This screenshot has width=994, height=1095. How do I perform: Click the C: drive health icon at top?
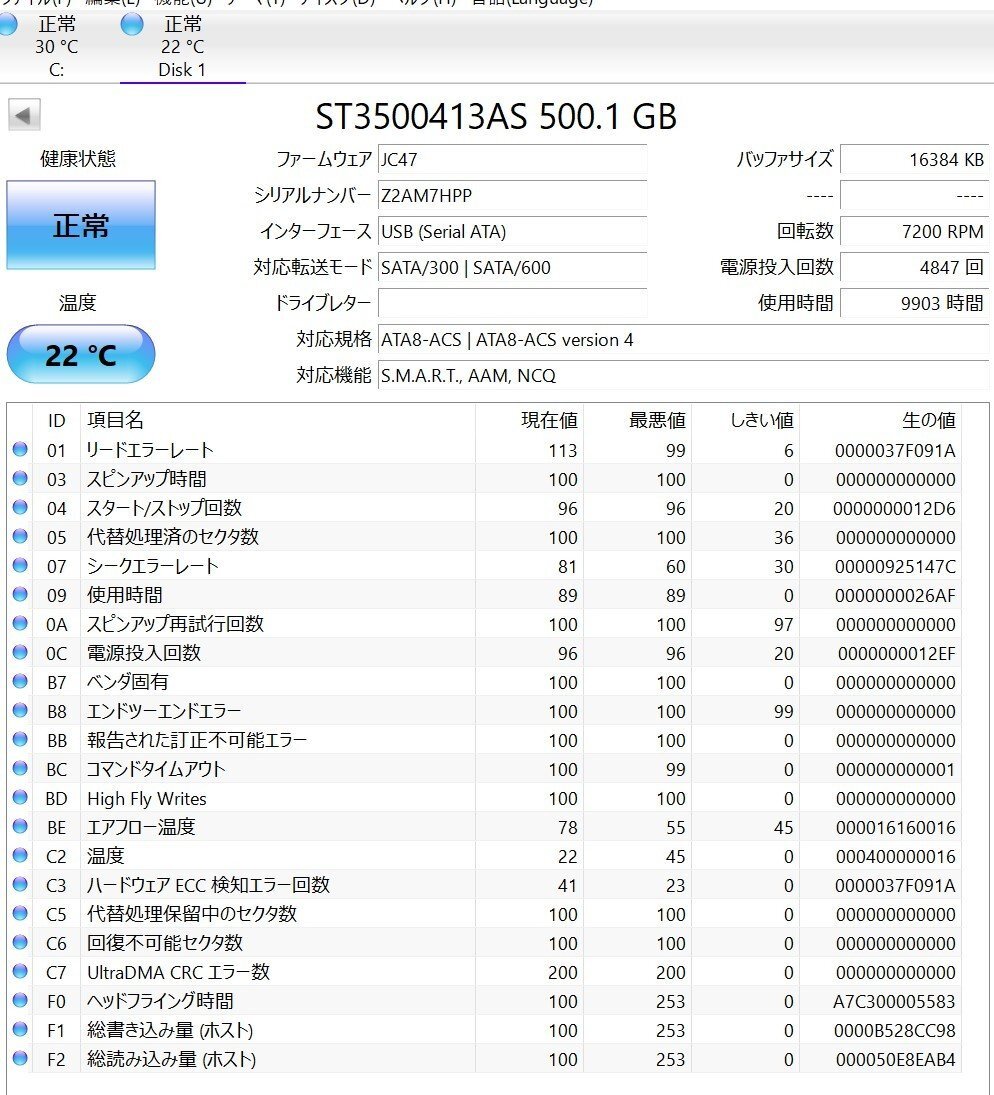pos(8,25)
